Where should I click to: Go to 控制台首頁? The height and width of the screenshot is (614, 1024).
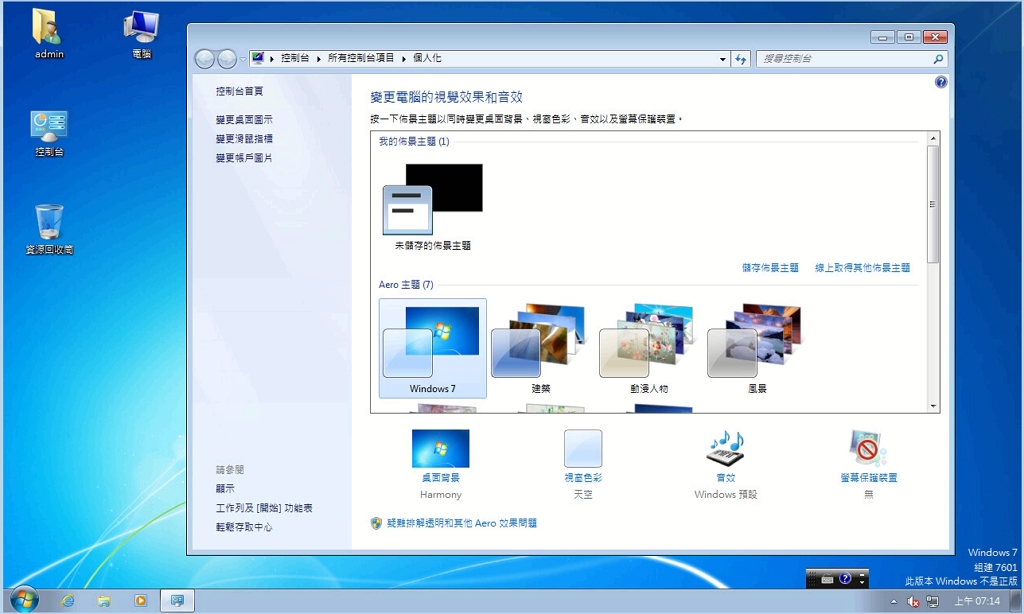pyautogui.click(x=239, y=91)
